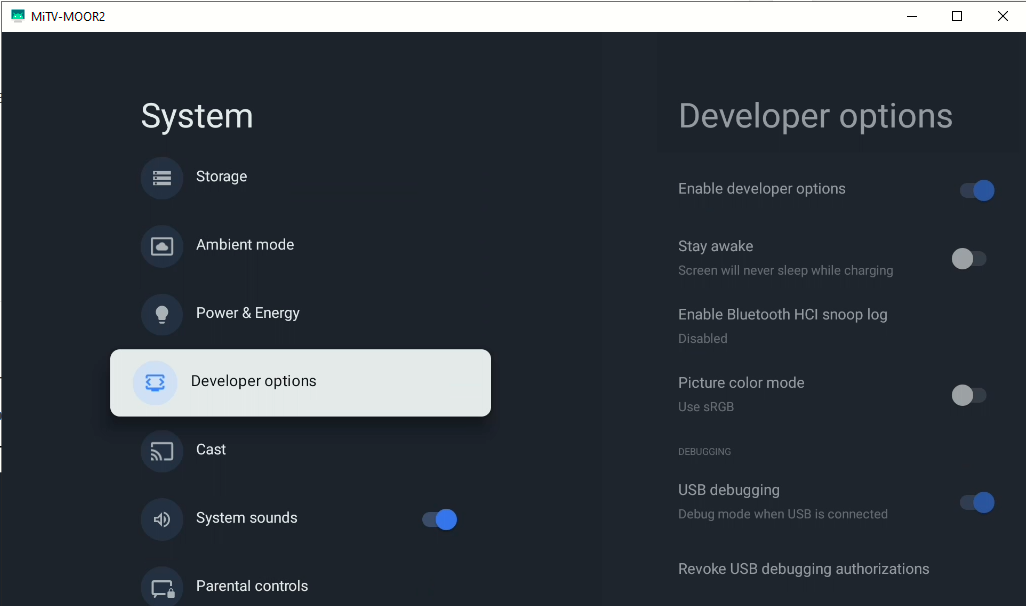Open Ambient mode settings

coord(300,246)
